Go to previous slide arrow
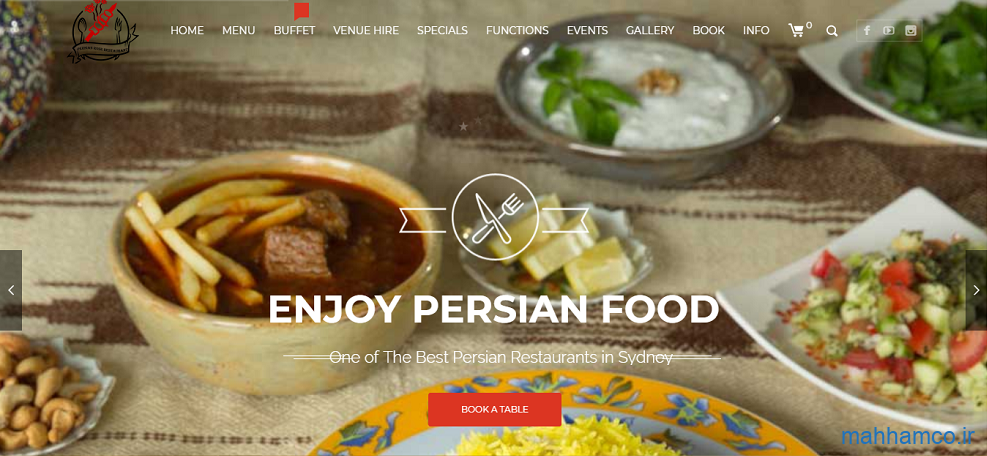 11,290
